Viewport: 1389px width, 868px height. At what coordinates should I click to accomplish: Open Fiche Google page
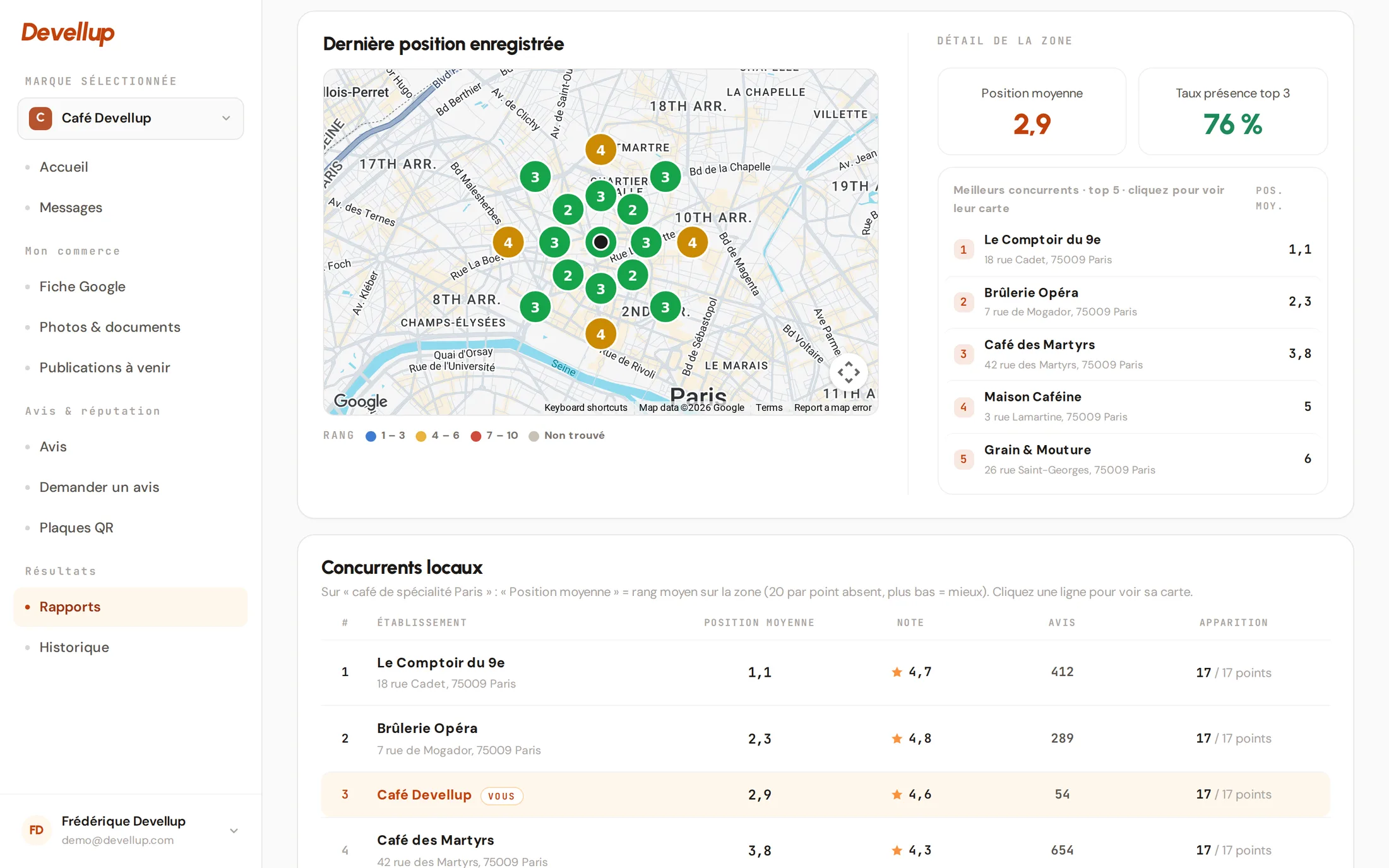82,287
